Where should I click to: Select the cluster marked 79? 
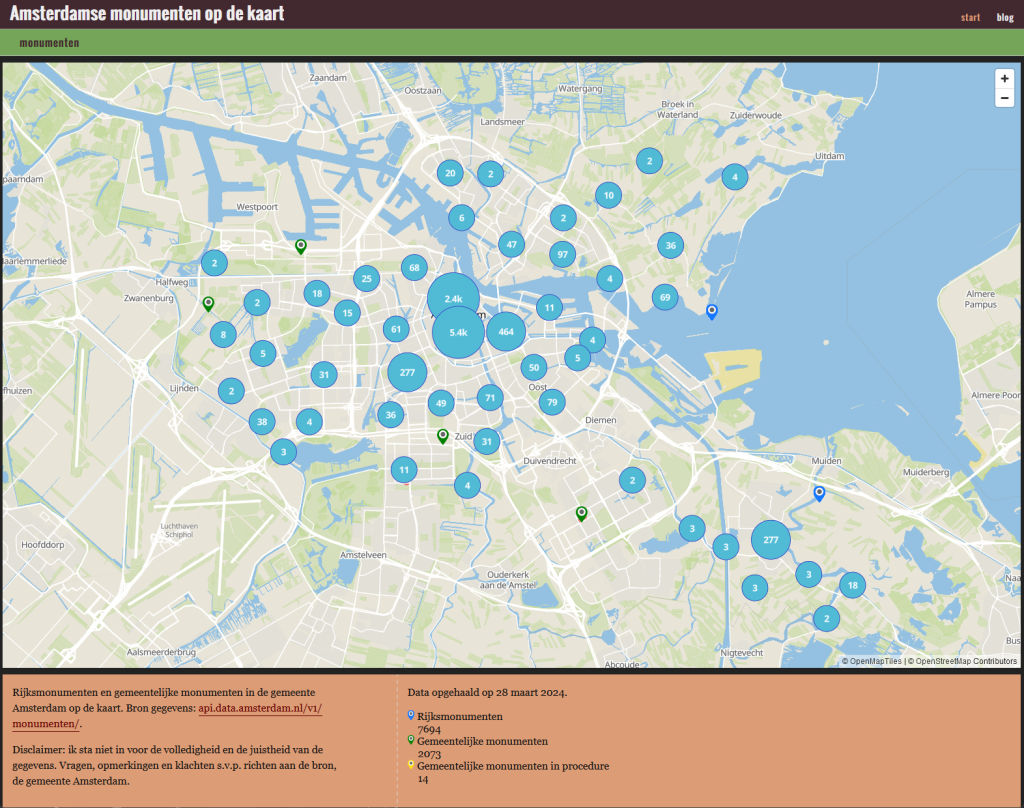click(552, 402)
